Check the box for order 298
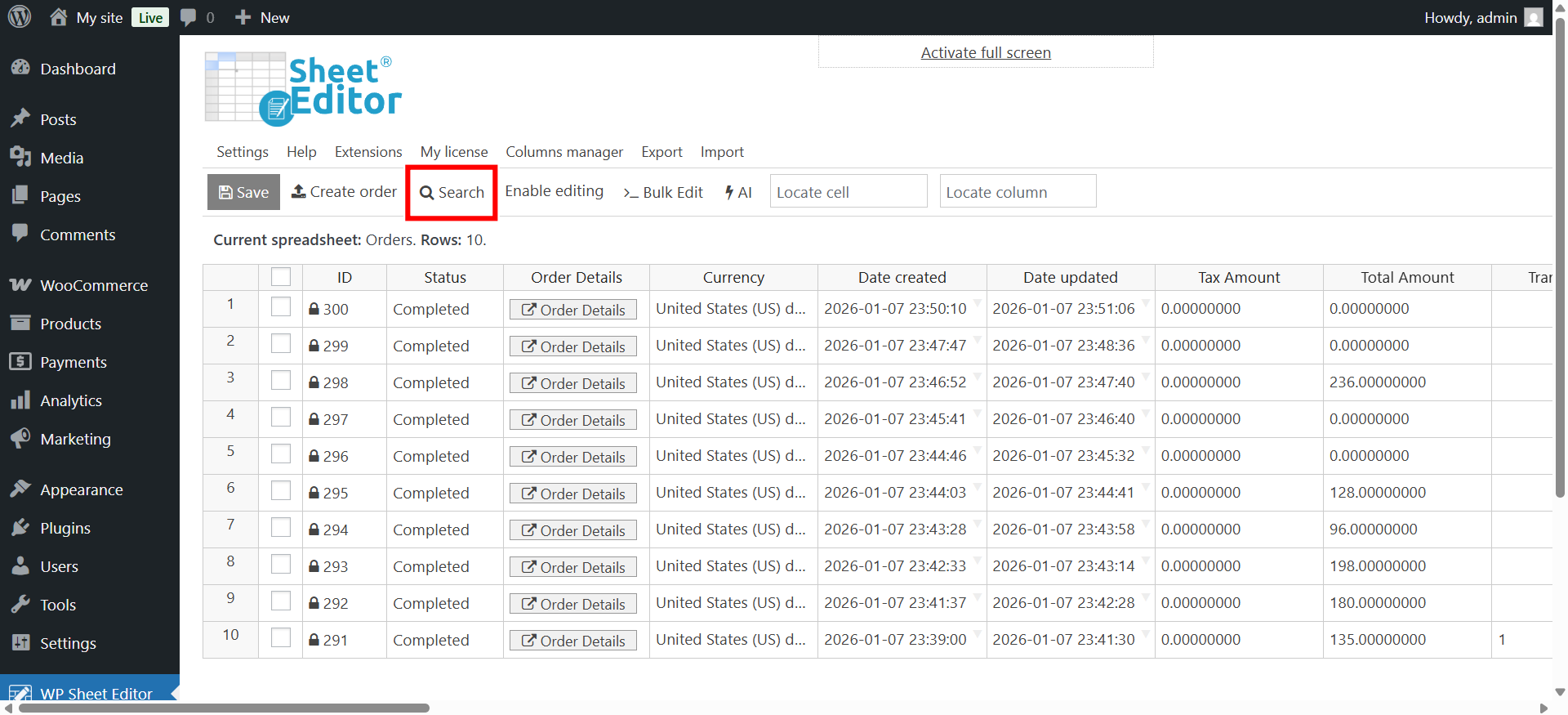 coord(281,381)
